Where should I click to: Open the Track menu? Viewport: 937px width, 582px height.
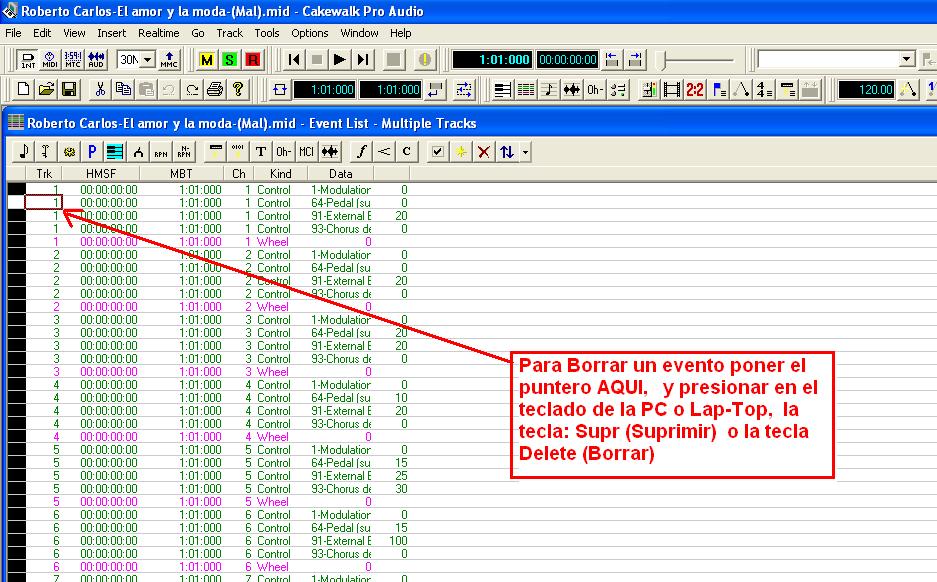pos(229,33)
